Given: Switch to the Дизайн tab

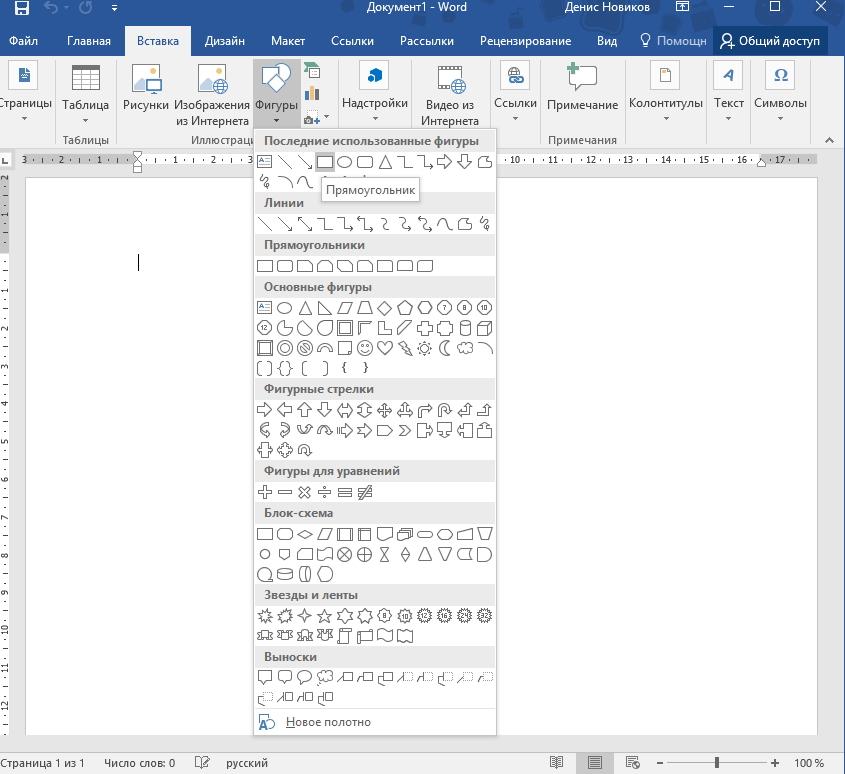Looking at the screenshot, I should pyautogui.click(x=225, y=41).
